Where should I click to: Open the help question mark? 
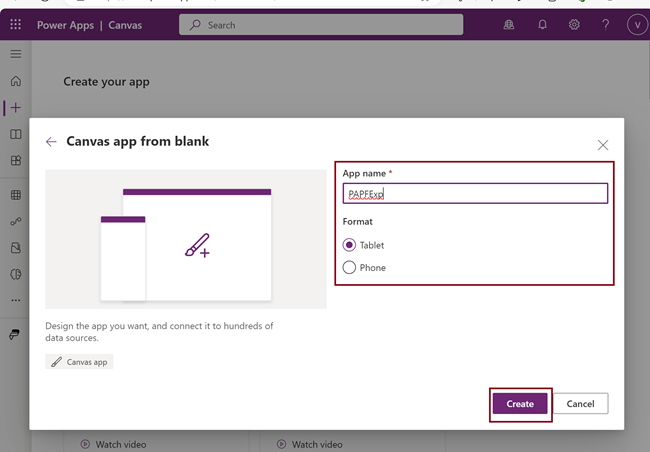point(605,25)
